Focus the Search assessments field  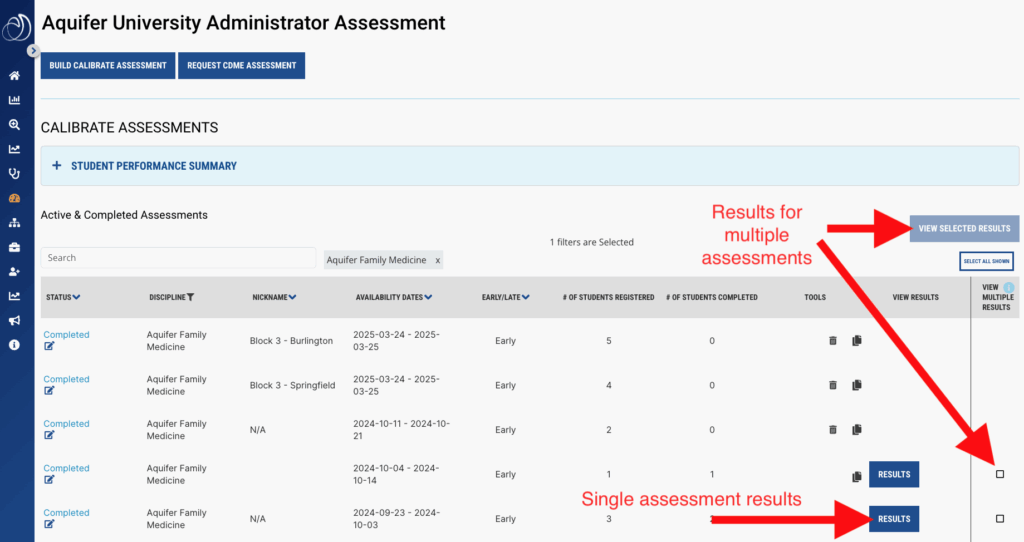tap(178, 258)
